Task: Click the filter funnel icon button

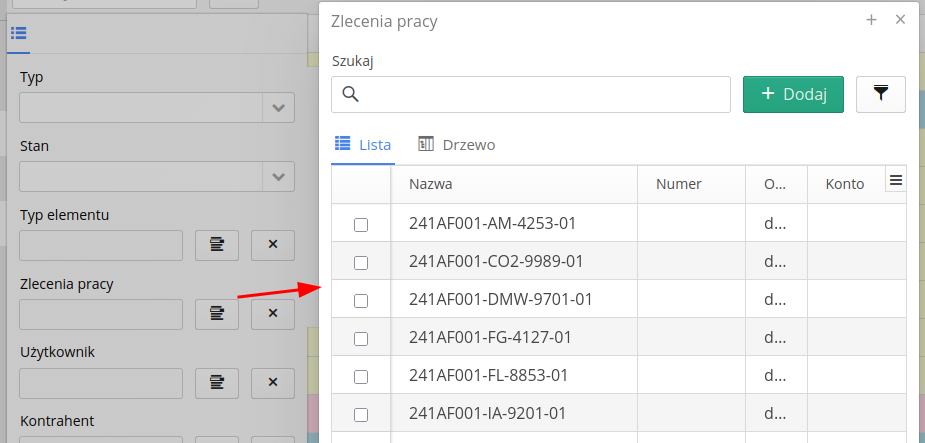Action: [880, 94]
